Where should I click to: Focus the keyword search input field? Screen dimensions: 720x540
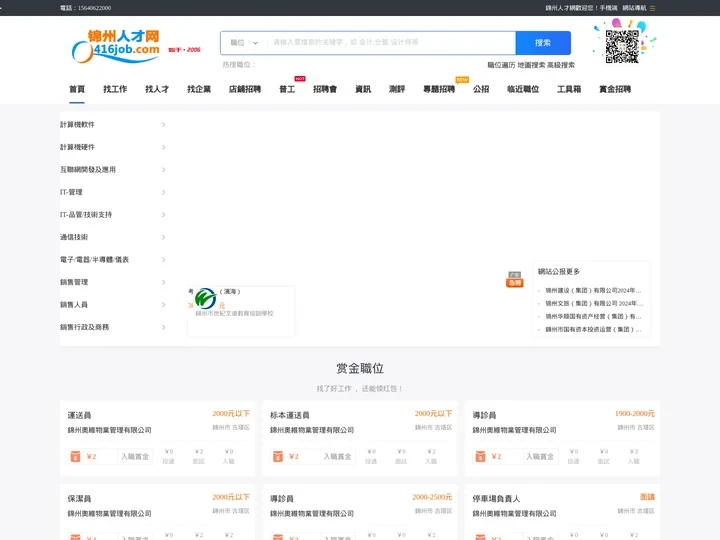392,43
